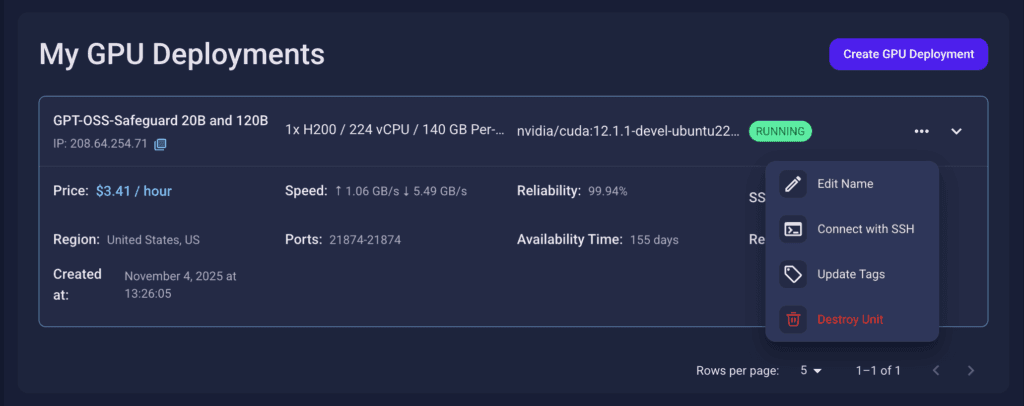Click the RUNNING status badge
The height and width of the screenshot is (406, 1024).
tap(780, 131)
